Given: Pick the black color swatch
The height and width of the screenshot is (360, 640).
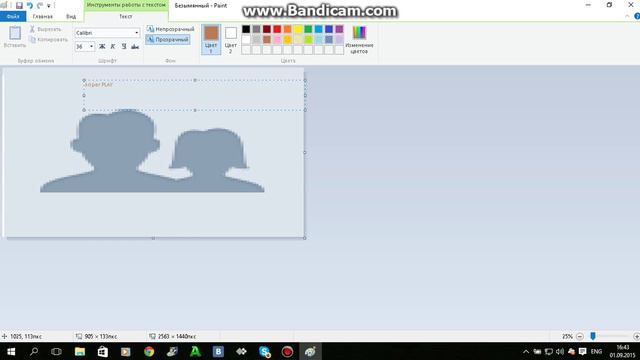Looking at the screenshot, I should (246, 29).
